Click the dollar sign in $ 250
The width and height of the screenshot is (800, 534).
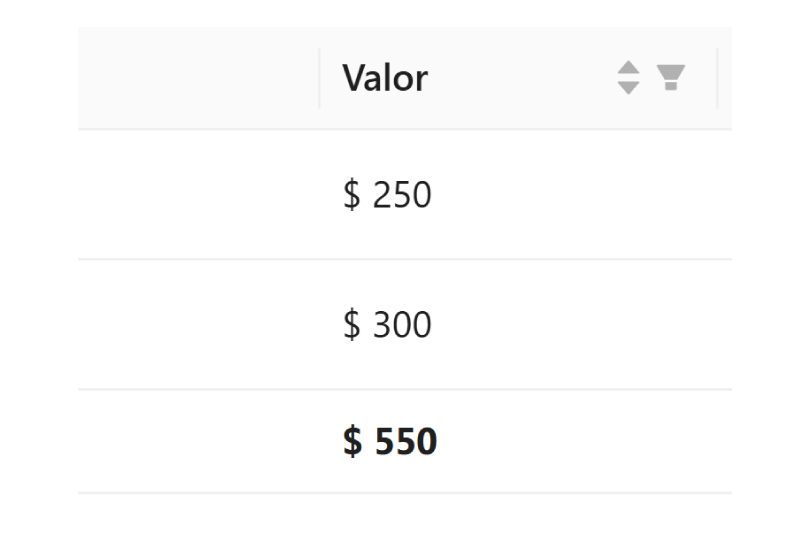(351, 195)
